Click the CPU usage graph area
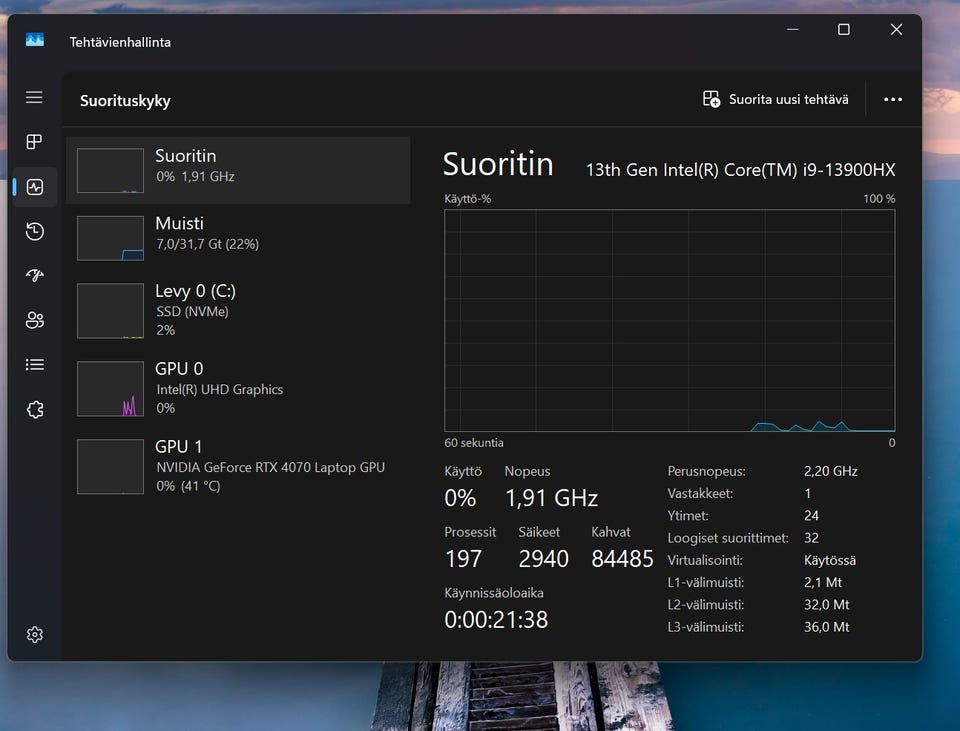The height and width of the screenshot is (731, 960). pyautogui.click(x=669, y=320)
